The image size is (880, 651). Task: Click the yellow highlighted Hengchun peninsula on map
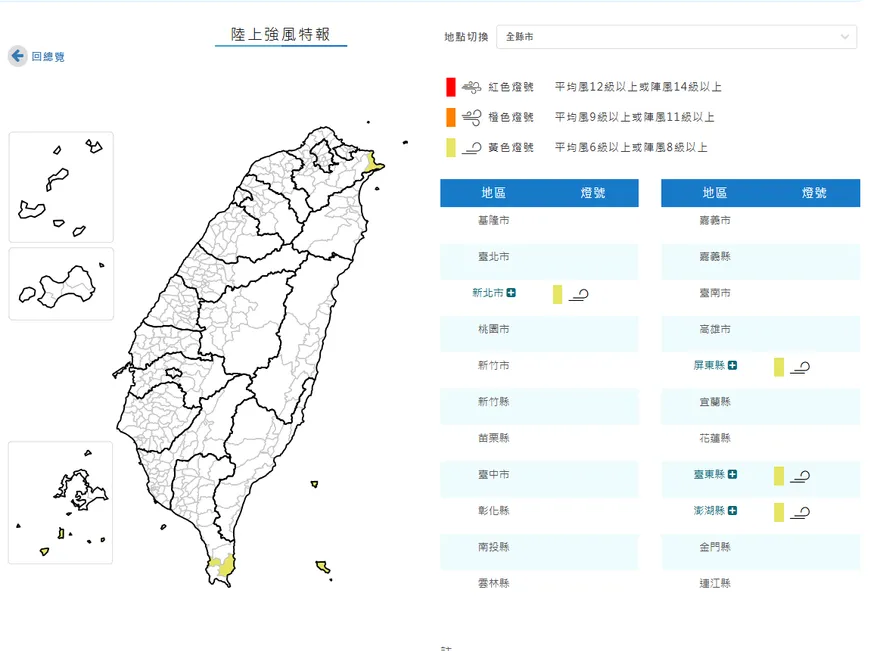coord(222,568)
